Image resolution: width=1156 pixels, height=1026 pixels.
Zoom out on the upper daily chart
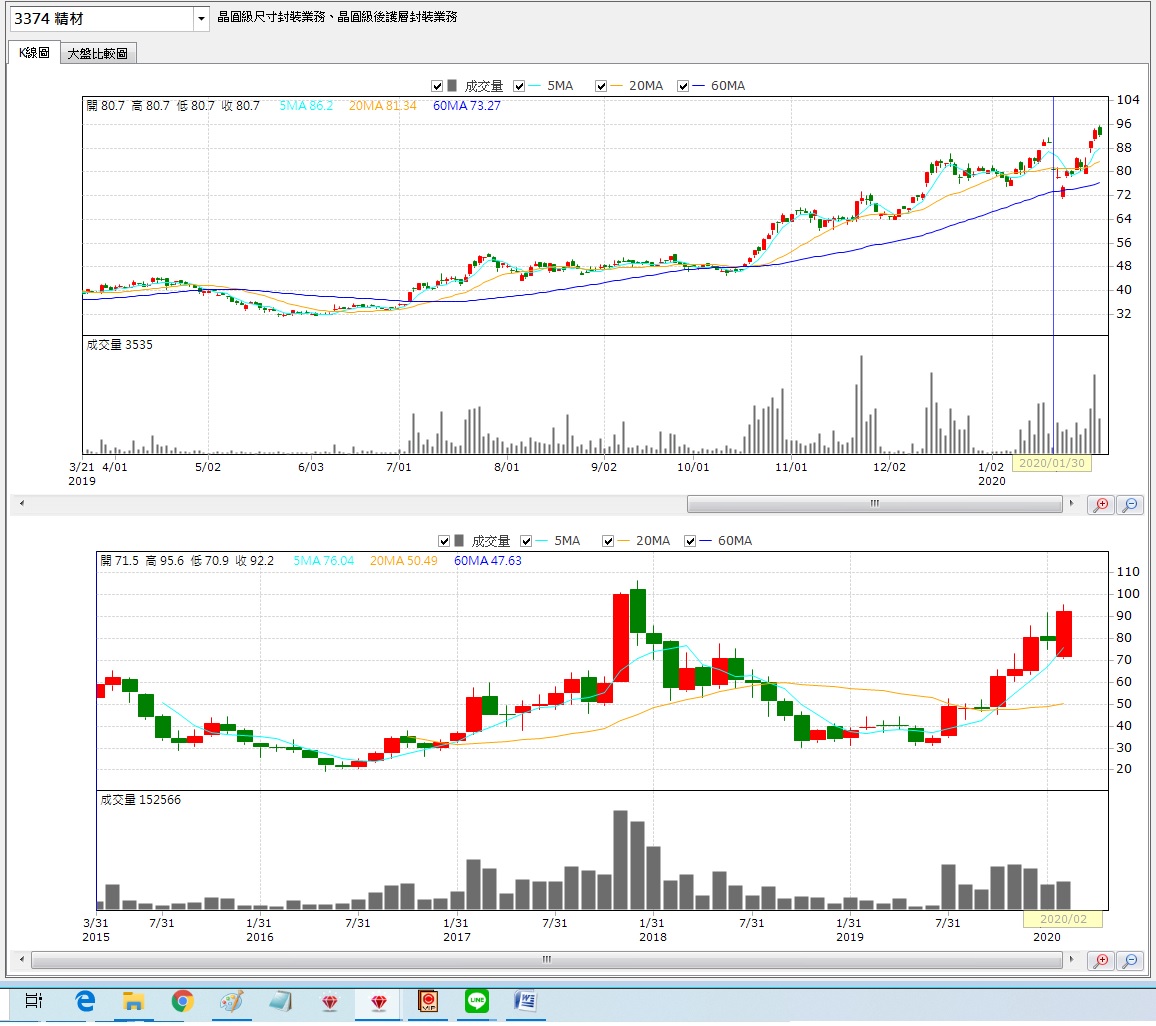[1130, 505]
